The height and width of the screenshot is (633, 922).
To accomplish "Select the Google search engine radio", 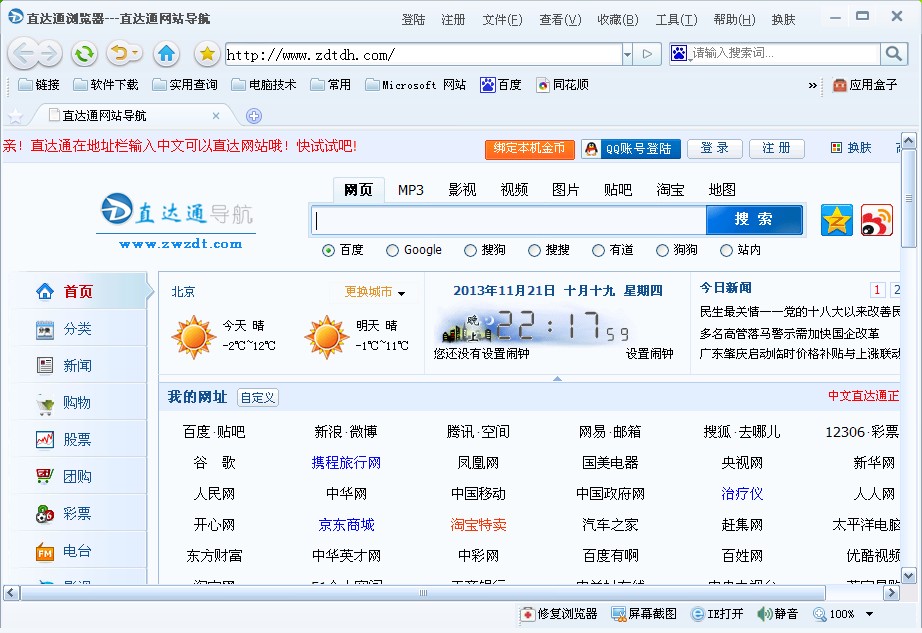I will point(392,250).
